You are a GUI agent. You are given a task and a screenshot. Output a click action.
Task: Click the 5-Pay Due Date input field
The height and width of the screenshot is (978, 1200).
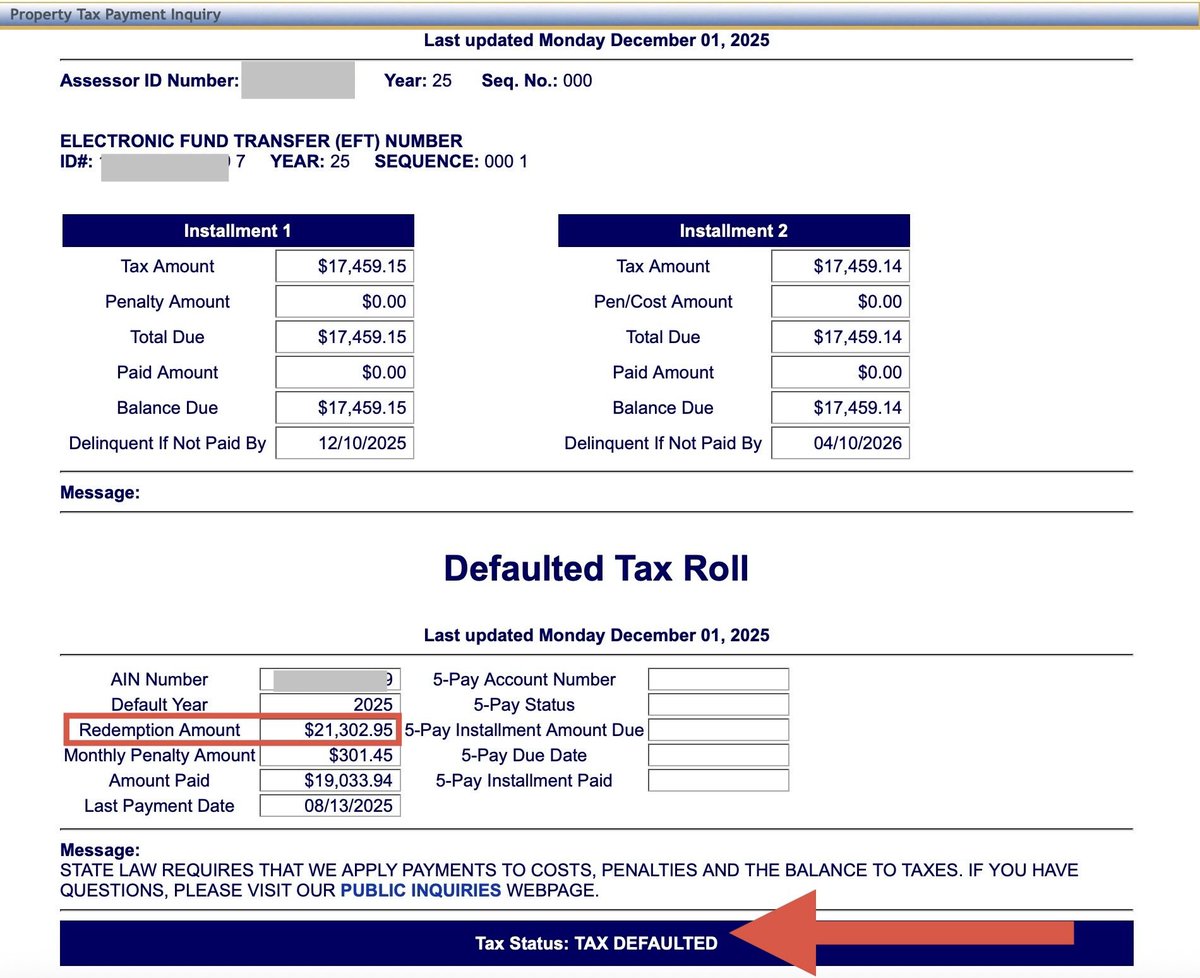click(x=717, y=755)
